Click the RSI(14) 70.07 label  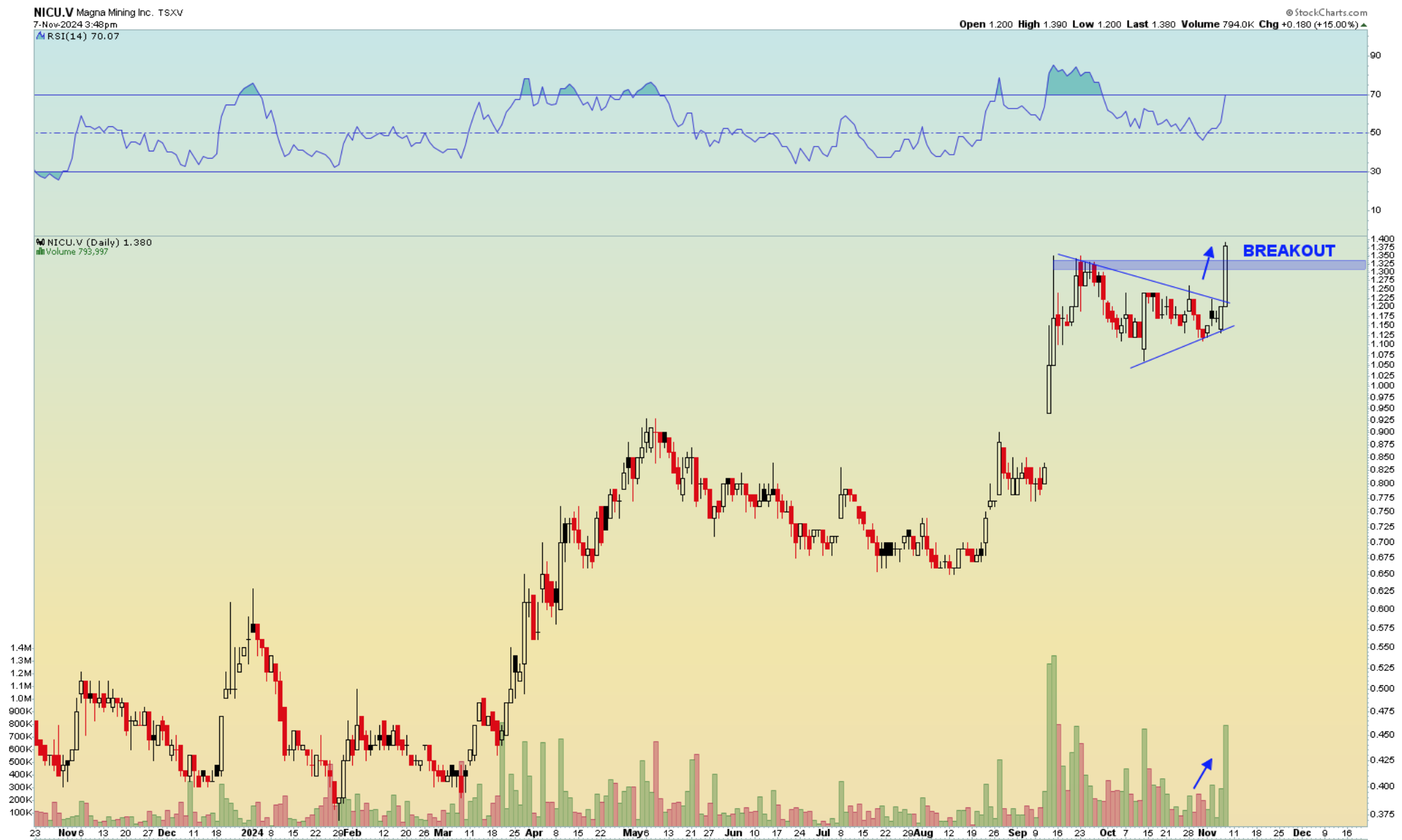click(83, 36)
